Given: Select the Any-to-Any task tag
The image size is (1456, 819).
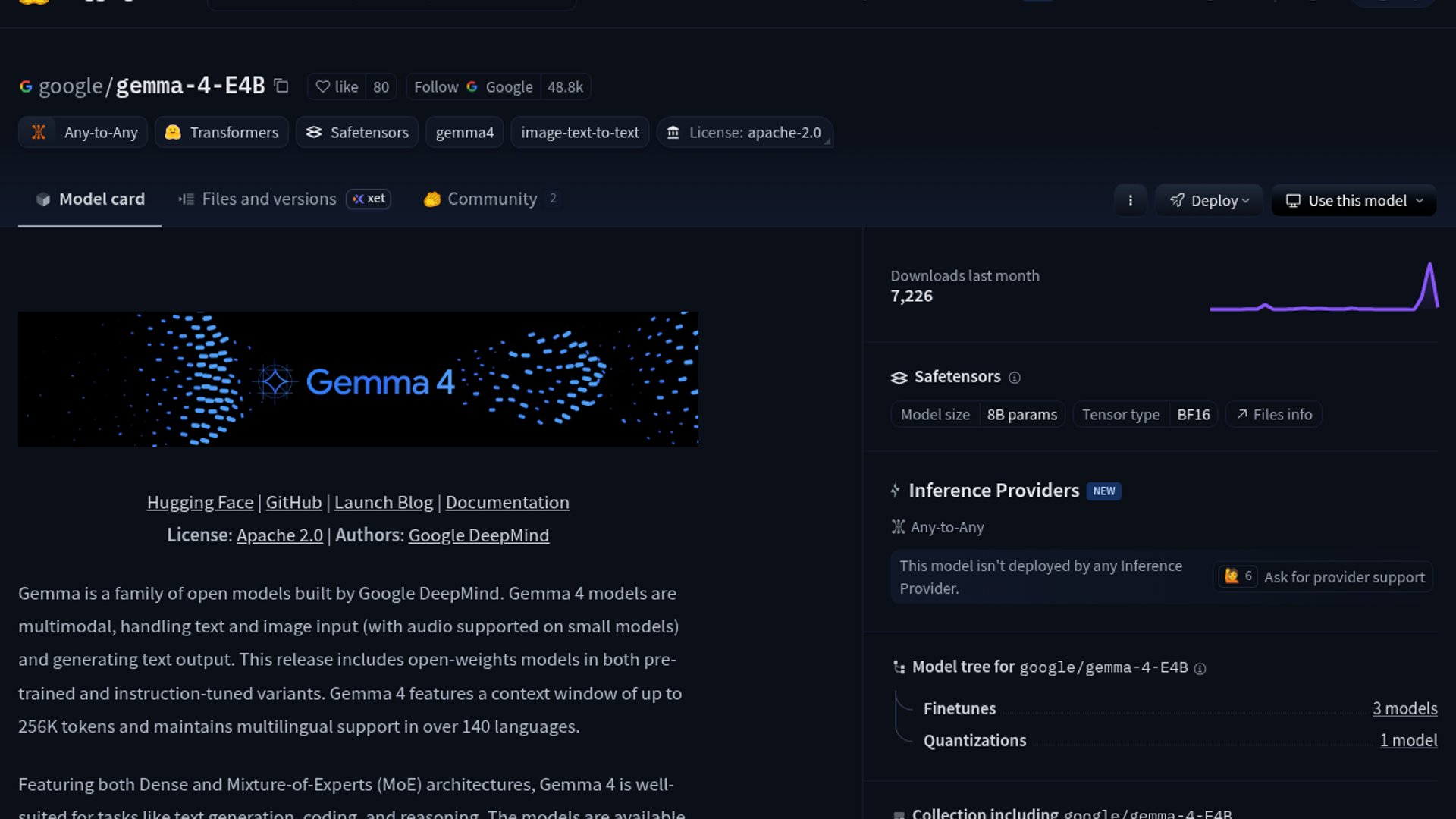Looking at the screenshot, I should pyautogui.click(x=83, y=132).
